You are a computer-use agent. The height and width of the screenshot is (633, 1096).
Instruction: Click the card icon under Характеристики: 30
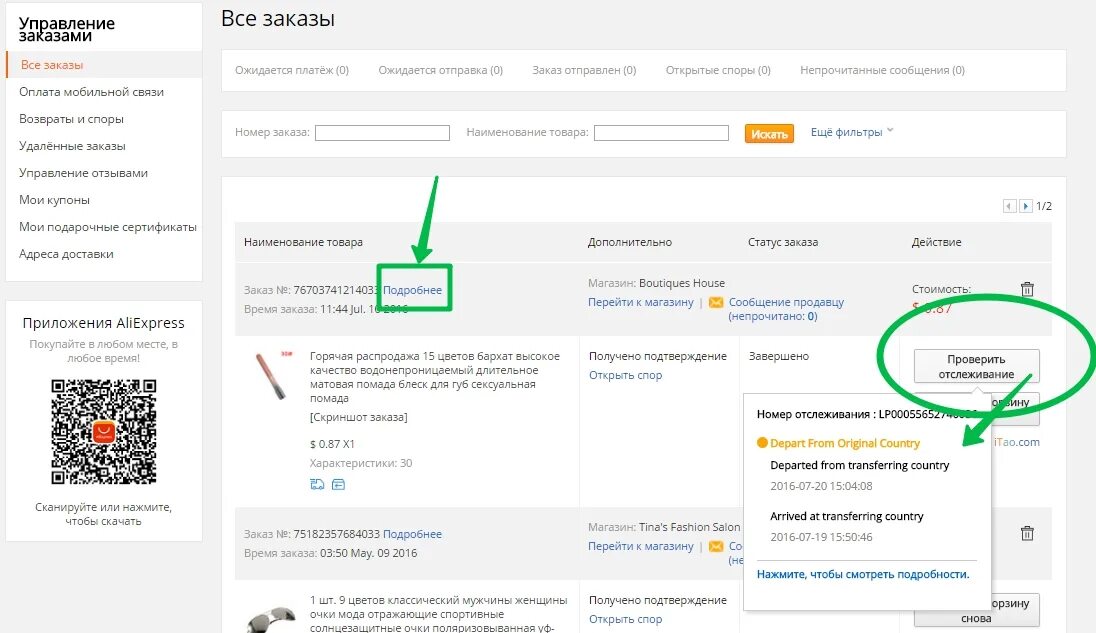point(338,484)
